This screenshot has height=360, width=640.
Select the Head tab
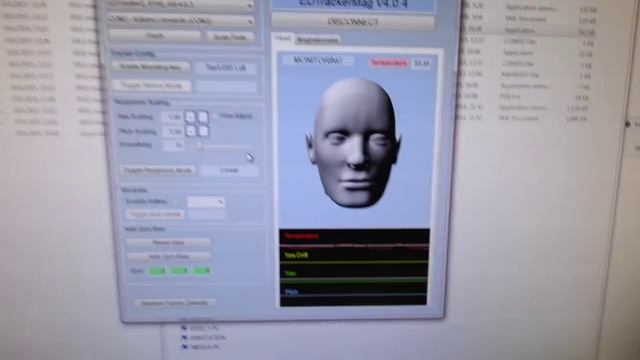coord(282,38)
